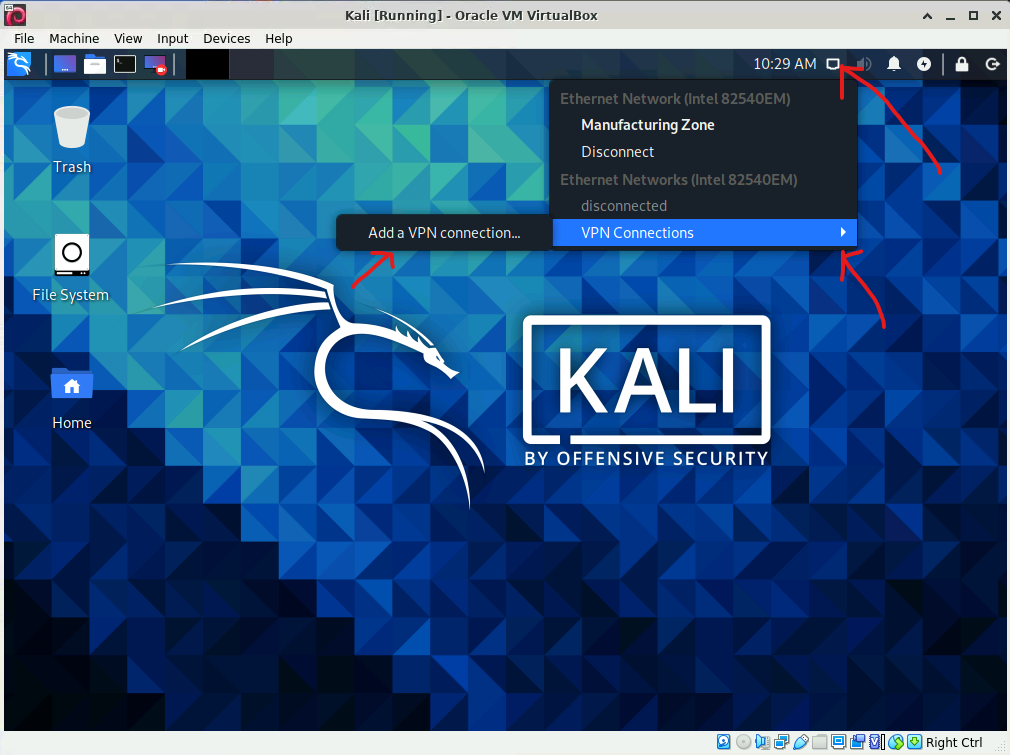1010x755 pixels.
Task: Click the hard disk activity status icon
Action: (x=723, y=742)
